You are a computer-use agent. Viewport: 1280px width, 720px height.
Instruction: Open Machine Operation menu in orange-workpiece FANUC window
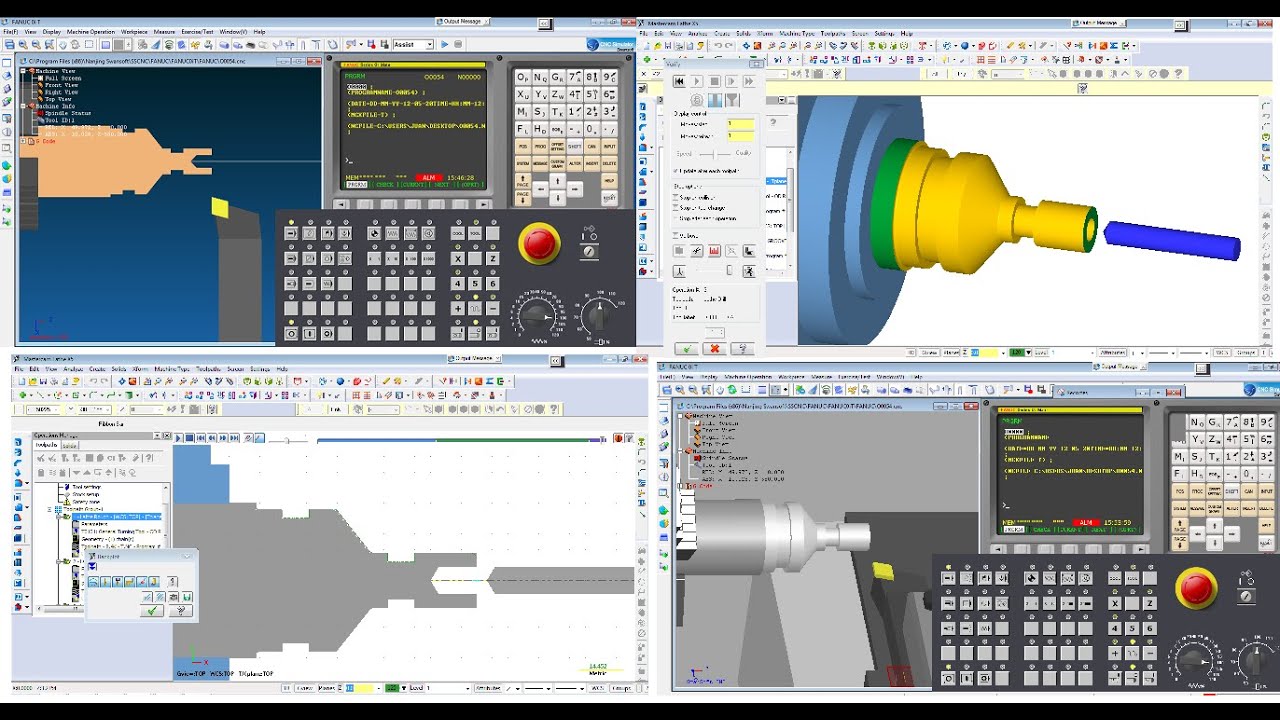point(91,32)
